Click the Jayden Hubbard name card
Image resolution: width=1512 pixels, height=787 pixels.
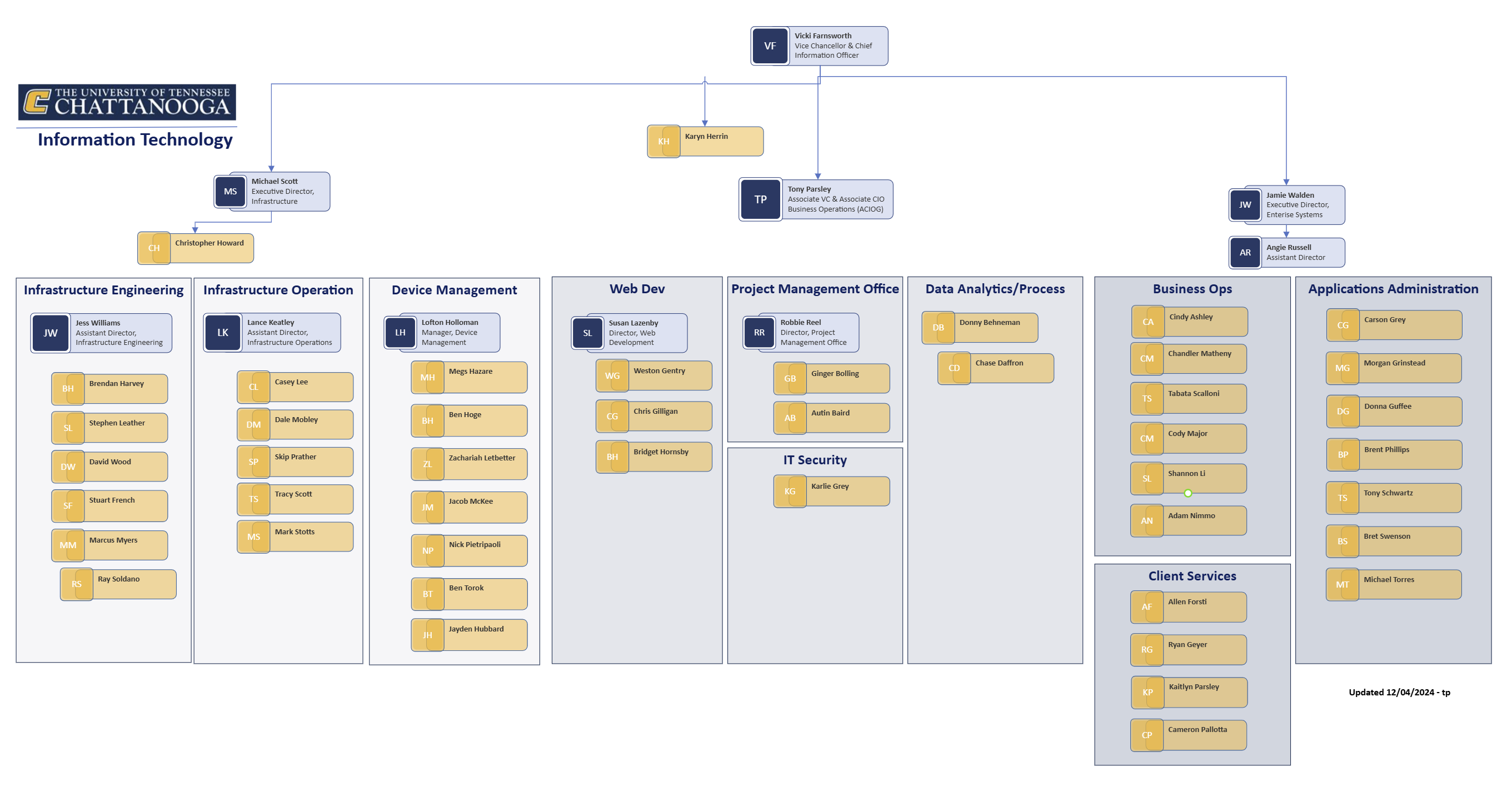click(470, 635)
